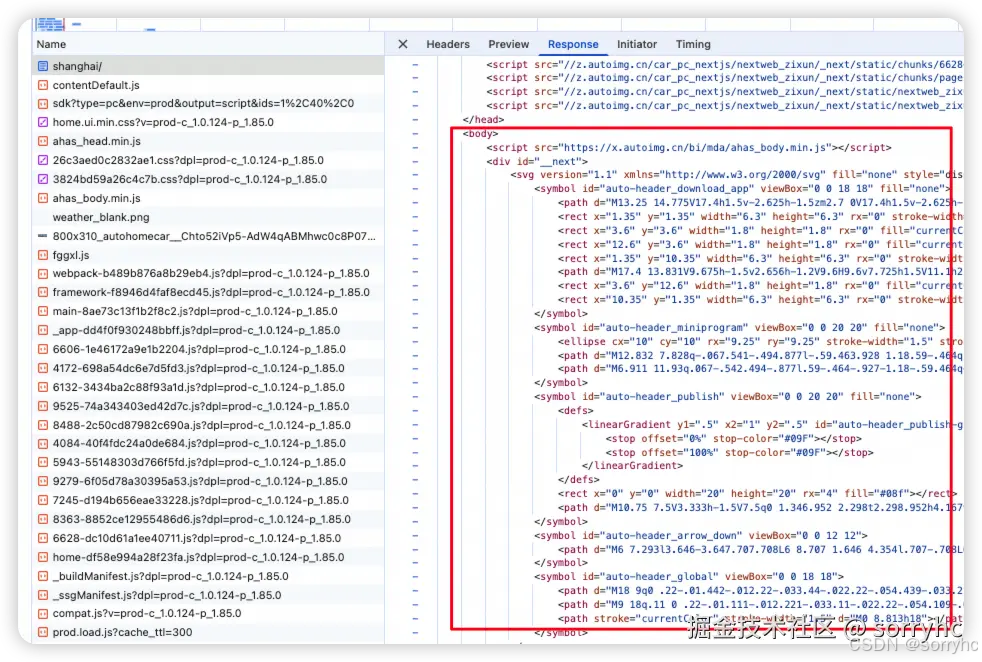Click script icon of 8488-2c50cd87982c690a.js

[43, 425]
